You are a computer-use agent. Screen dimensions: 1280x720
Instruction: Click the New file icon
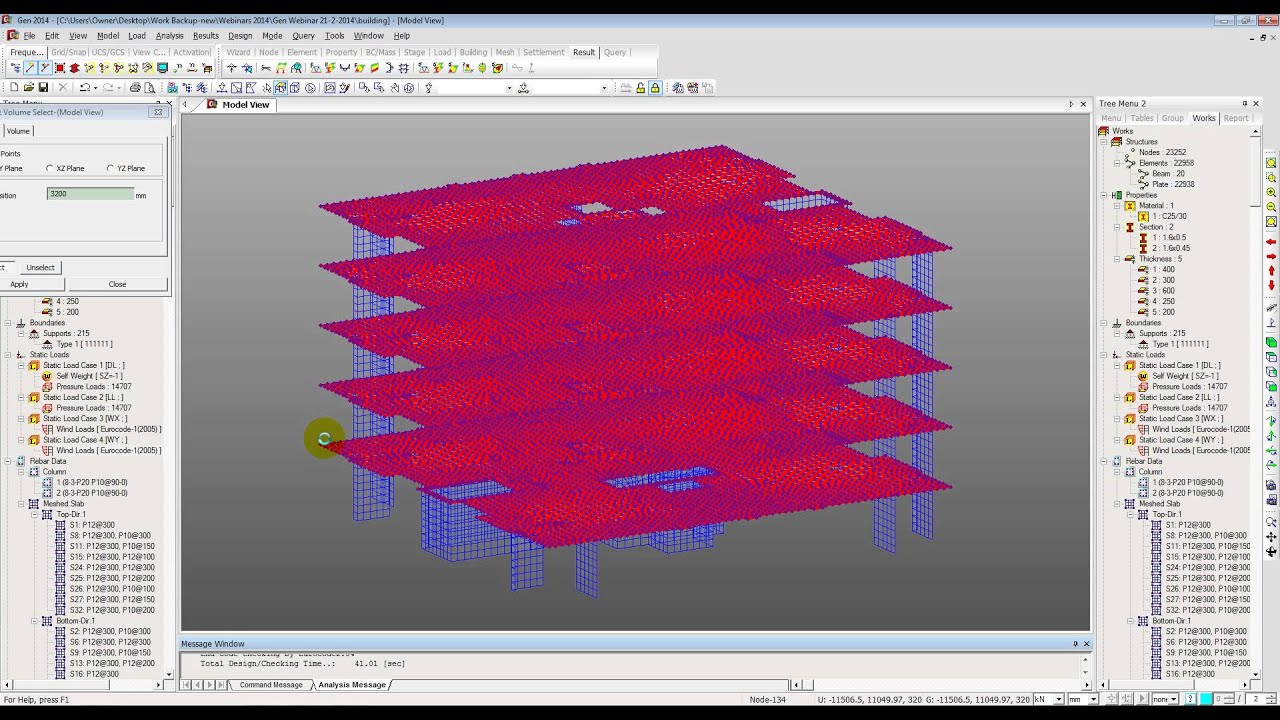point(15,88)
